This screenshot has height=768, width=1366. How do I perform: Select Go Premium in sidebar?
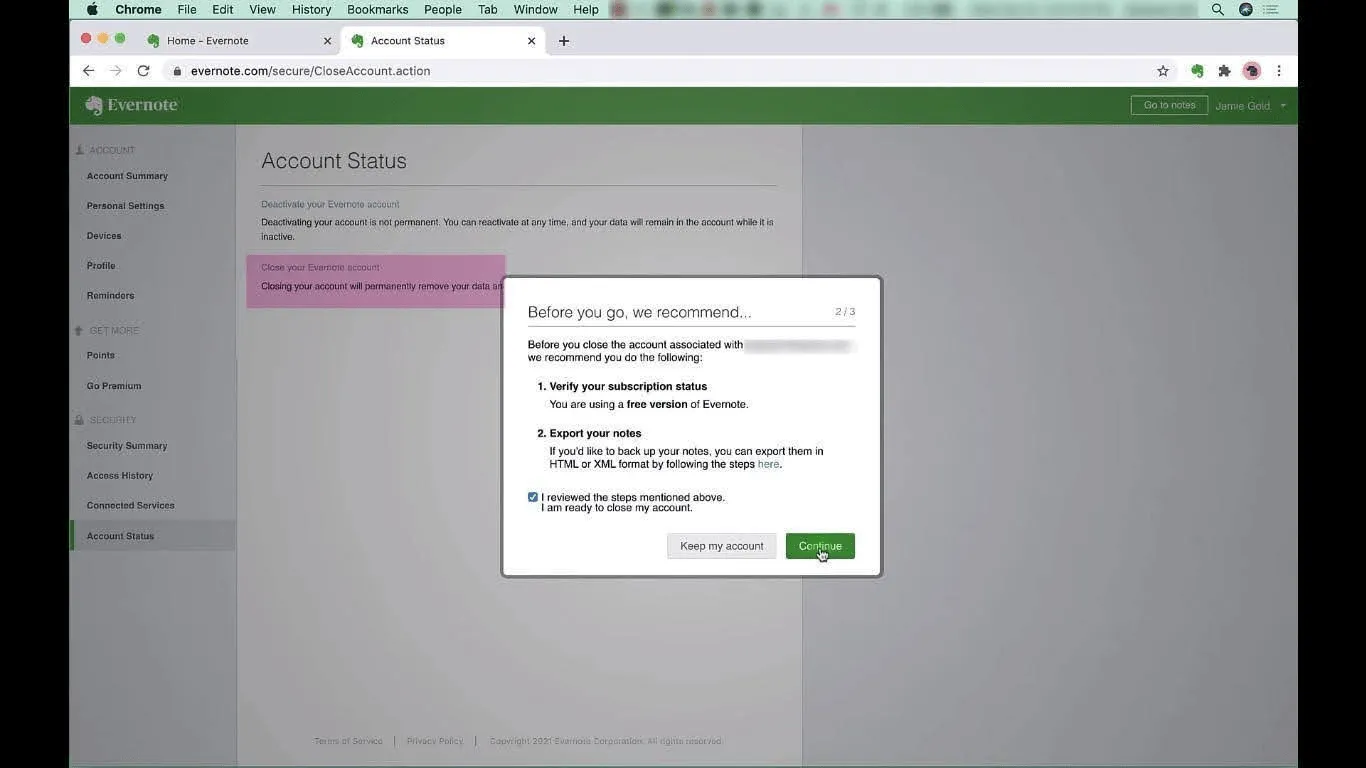click(114, 386)
